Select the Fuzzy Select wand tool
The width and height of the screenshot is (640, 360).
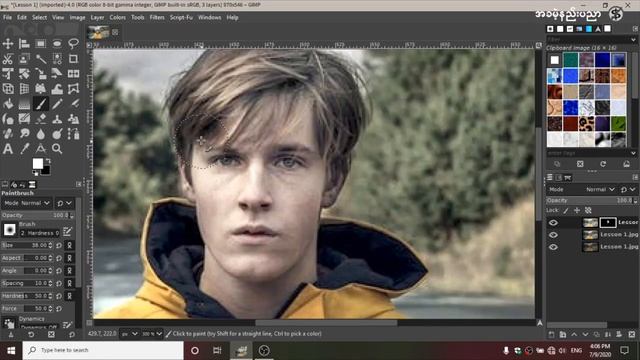pyautogui.click(x=40, y=59)
